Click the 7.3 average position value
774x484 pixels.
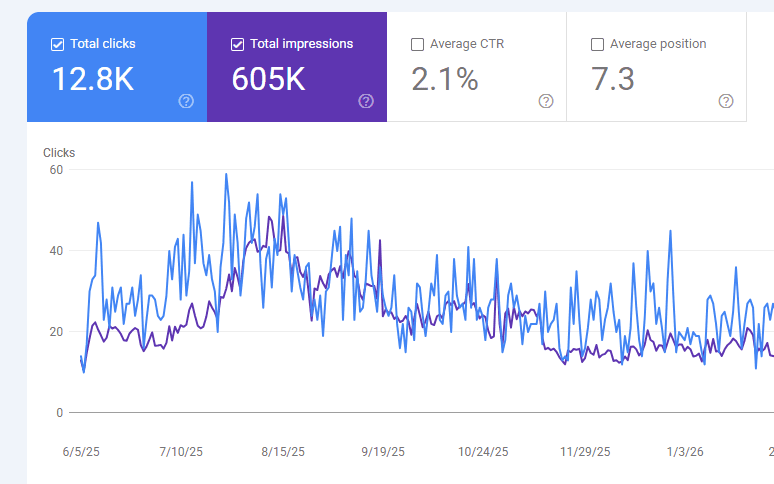(x=613, y=79)
